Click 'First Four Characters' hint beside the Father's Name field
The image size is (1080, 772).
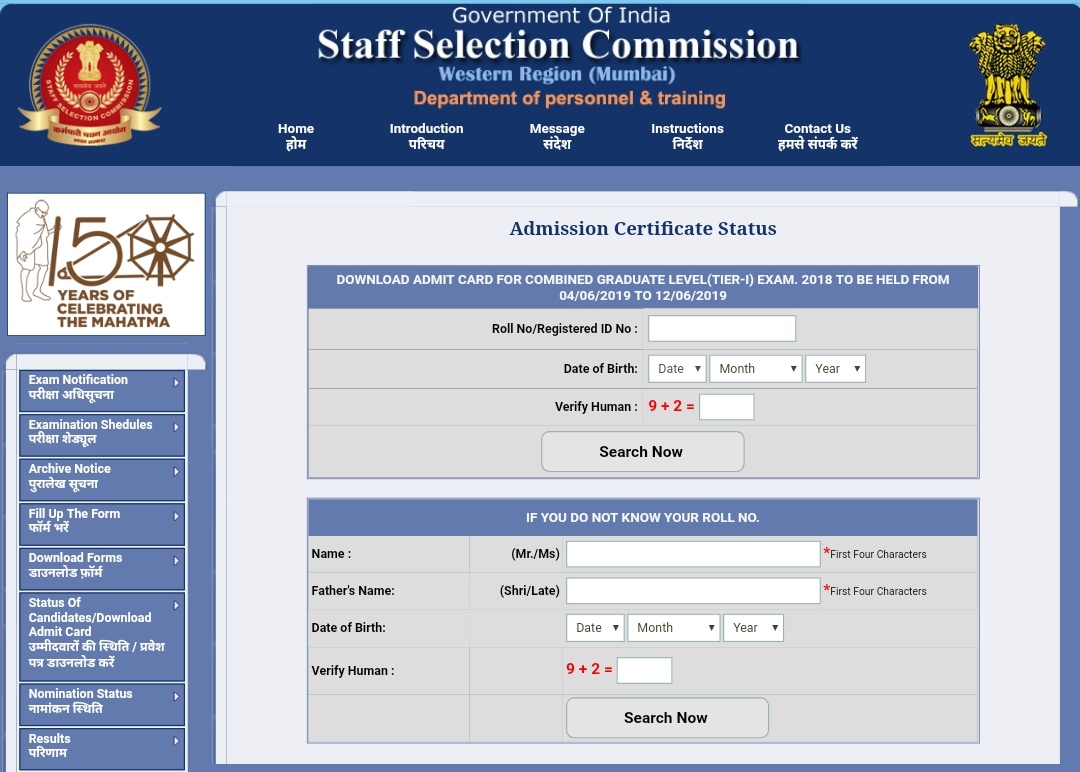coord(878,592)
